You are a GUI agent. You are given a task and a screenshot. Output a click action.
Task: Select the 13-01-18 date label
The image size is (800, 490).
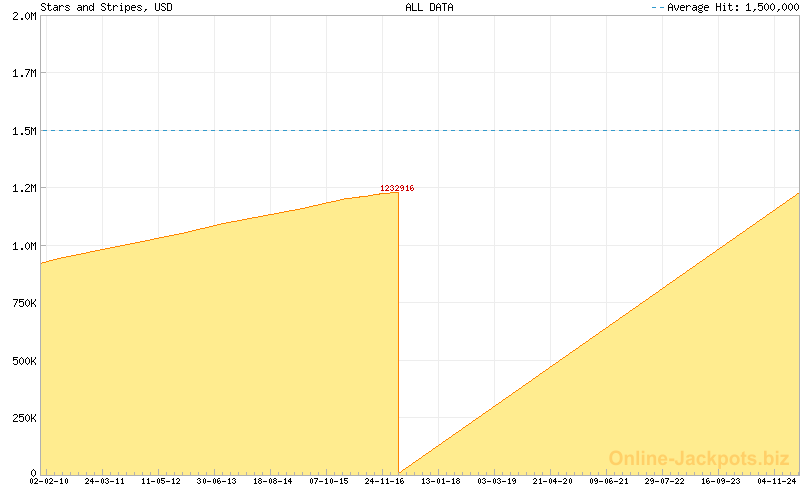[441, 481]
